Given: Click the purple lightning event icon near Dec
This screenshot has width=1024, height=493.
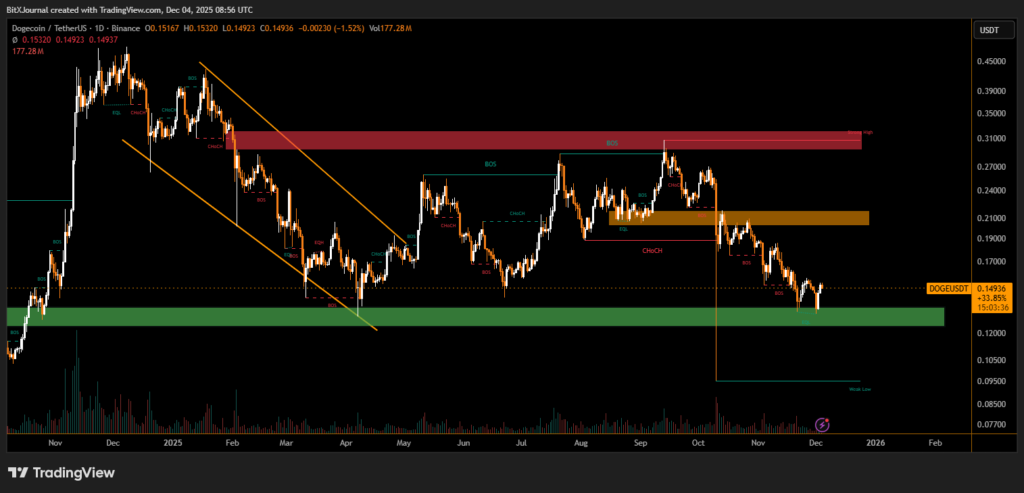Looking at the screenshot, I should tap(822, 425).
